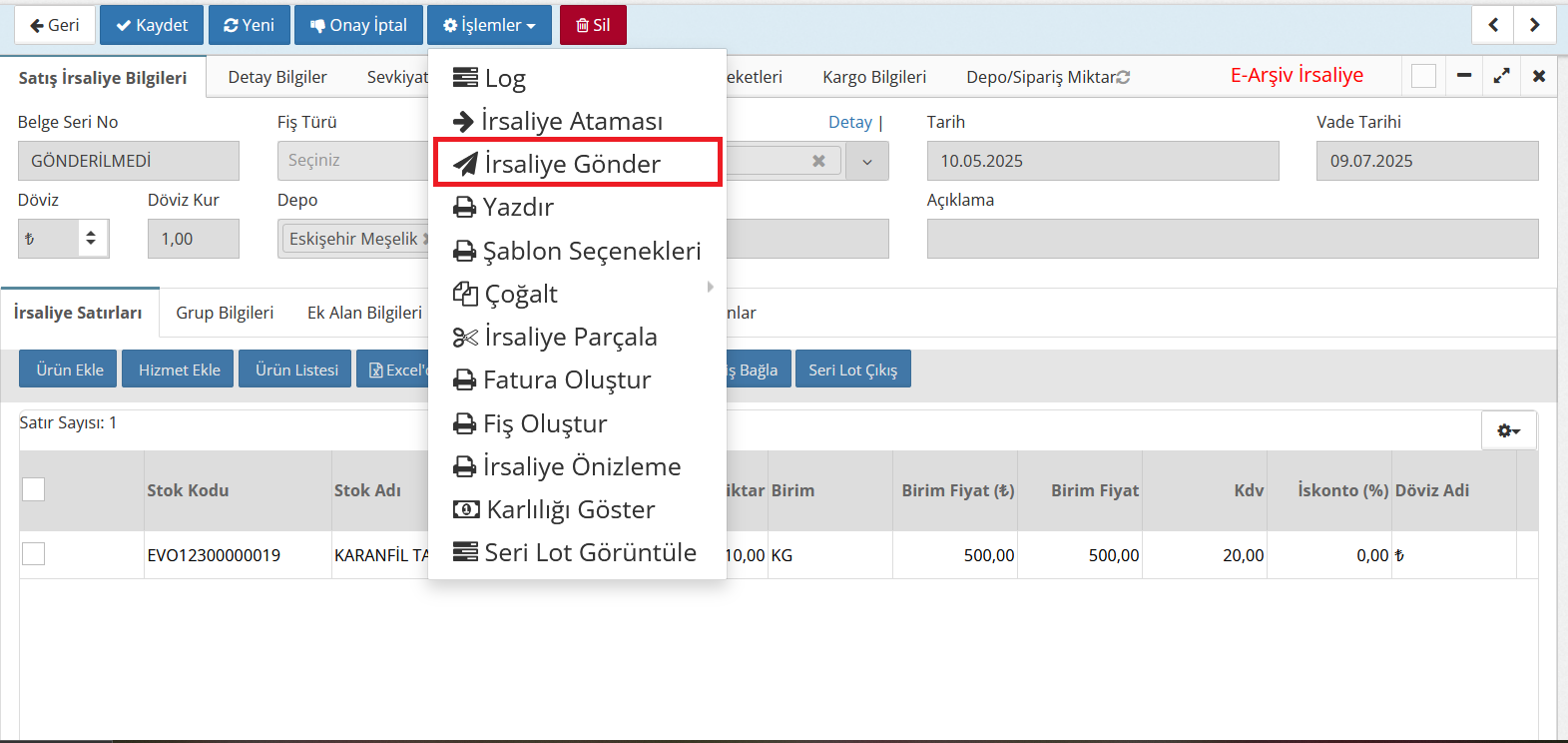Click the next record arrow icon
The width and height of the screenshot is (1568, 743).
[1535, 25]
